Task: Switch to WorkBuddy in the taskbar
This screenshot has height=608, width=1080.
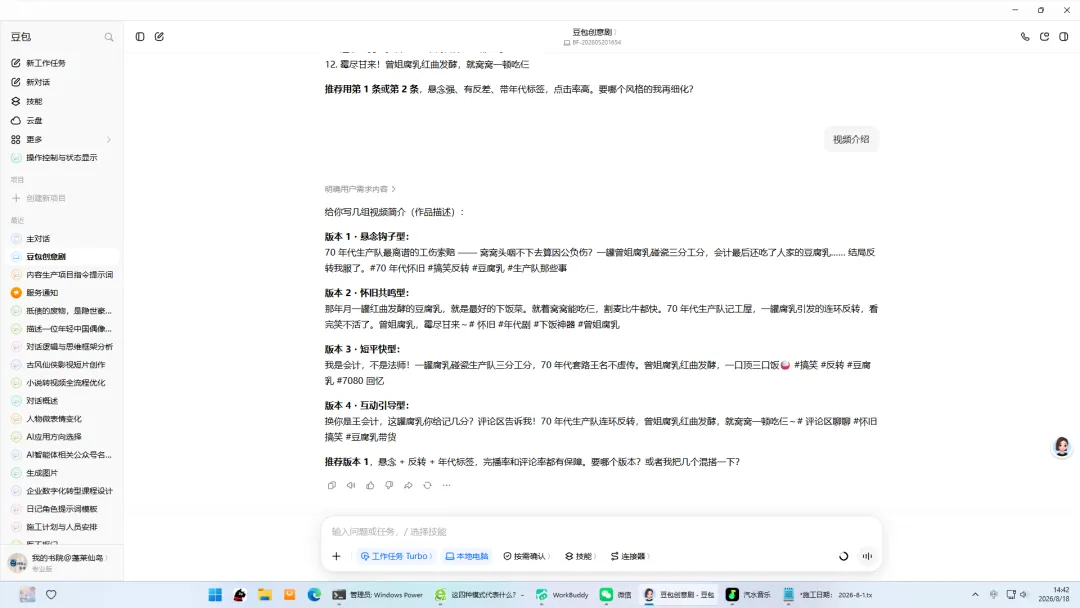Action: pyautogui.click(x=563, y=595)
